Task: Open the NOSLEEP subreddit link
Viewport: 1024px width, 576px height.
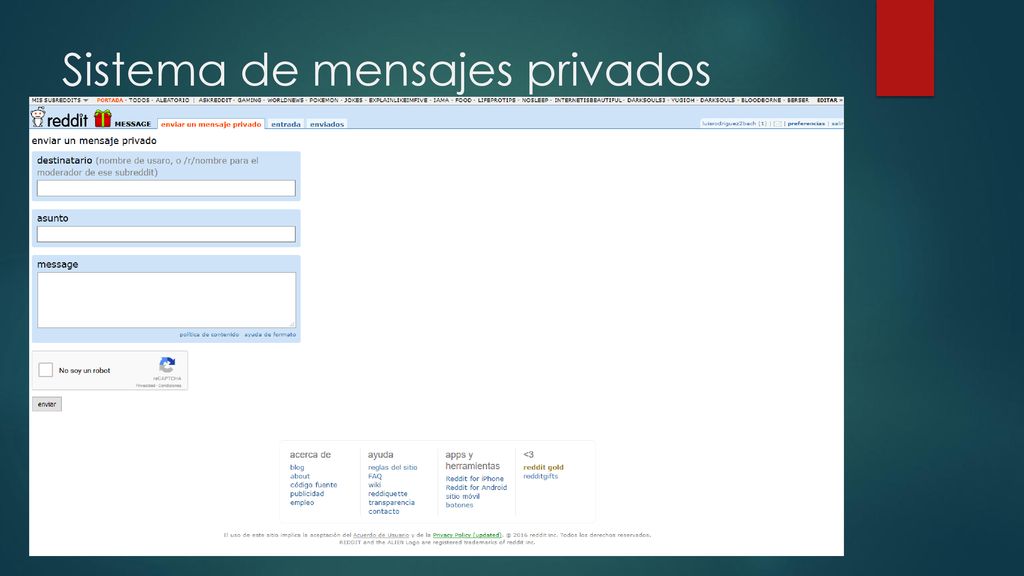Action: pyautogui.click(x=535, y=101)
